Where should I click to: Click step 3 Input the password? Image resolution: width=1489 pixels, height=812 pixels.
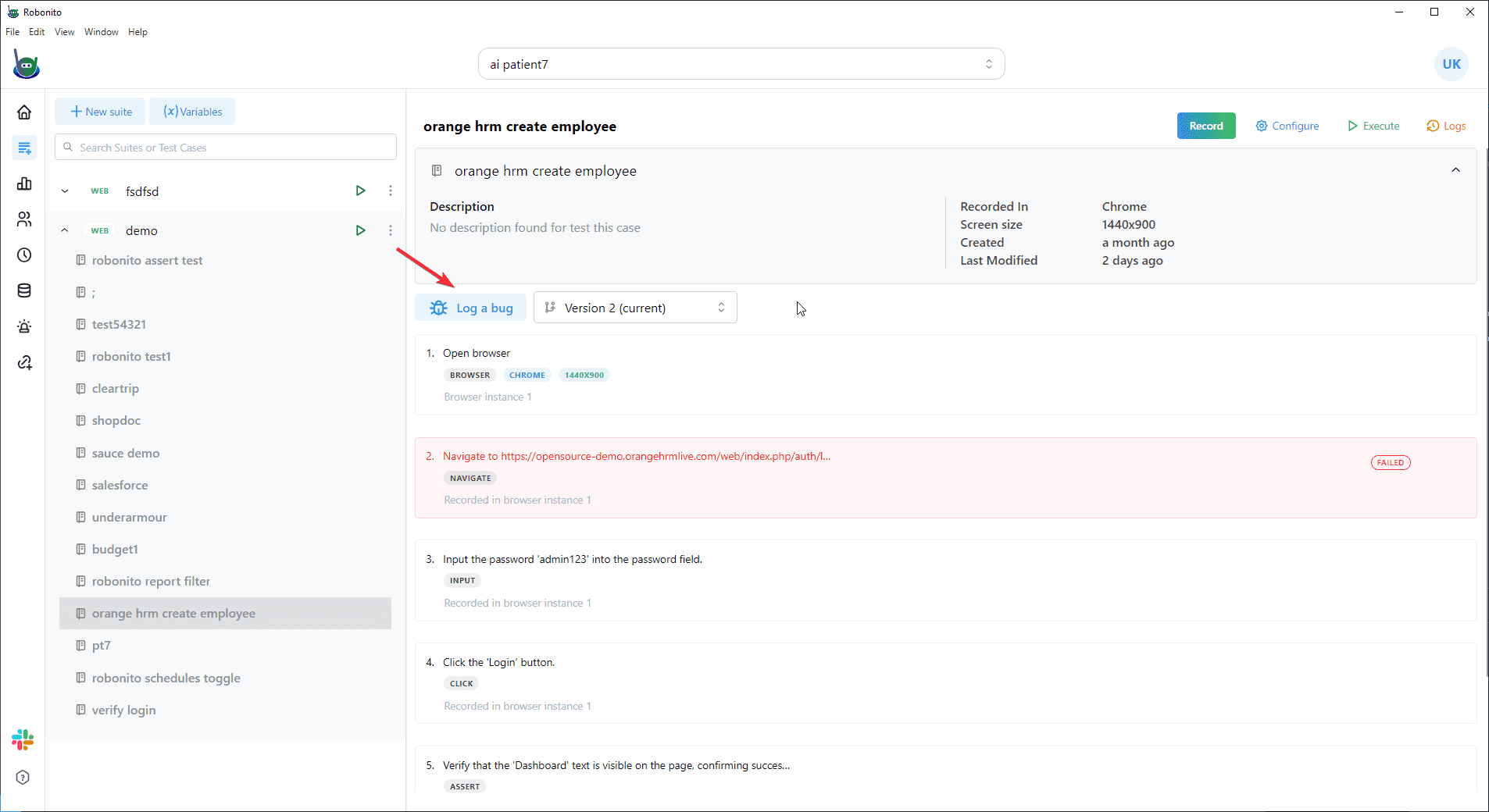pos(945,581)
